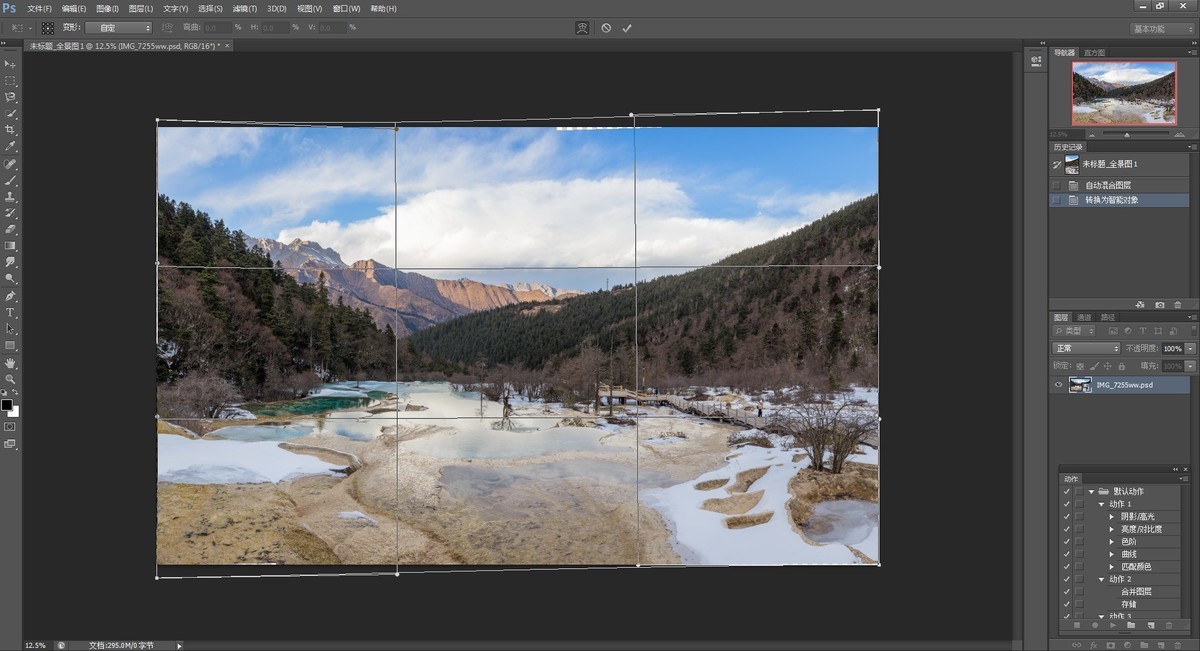This screenshot has width=1200, height=651.
Task: Open the 基本功能 workspace dropdown
Action: tap(1162, 29)
